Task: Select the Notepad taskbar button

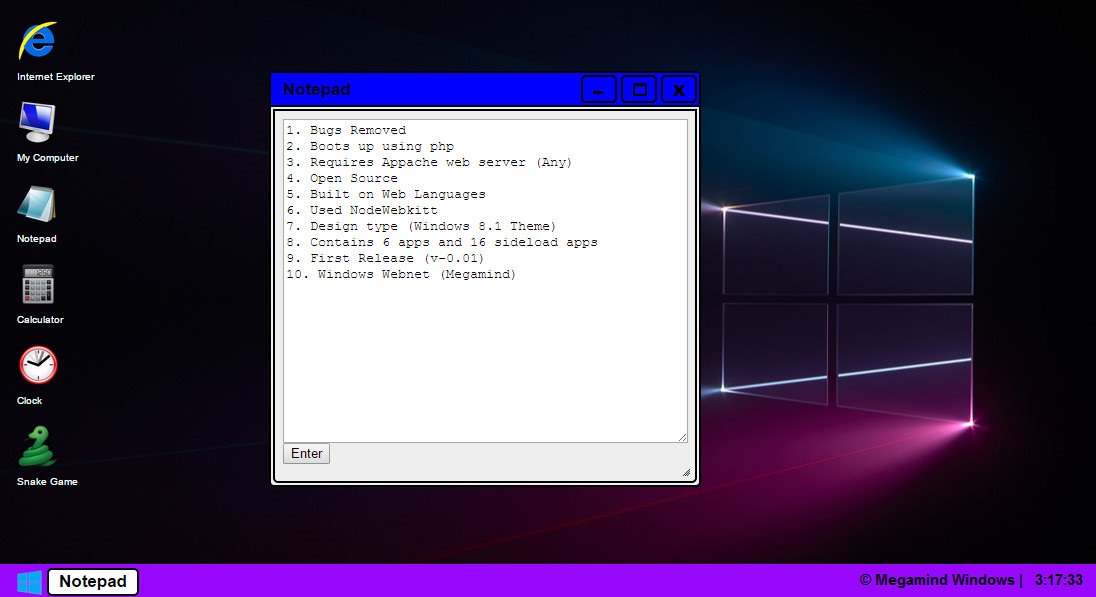Action: click(x=93, y=582)
